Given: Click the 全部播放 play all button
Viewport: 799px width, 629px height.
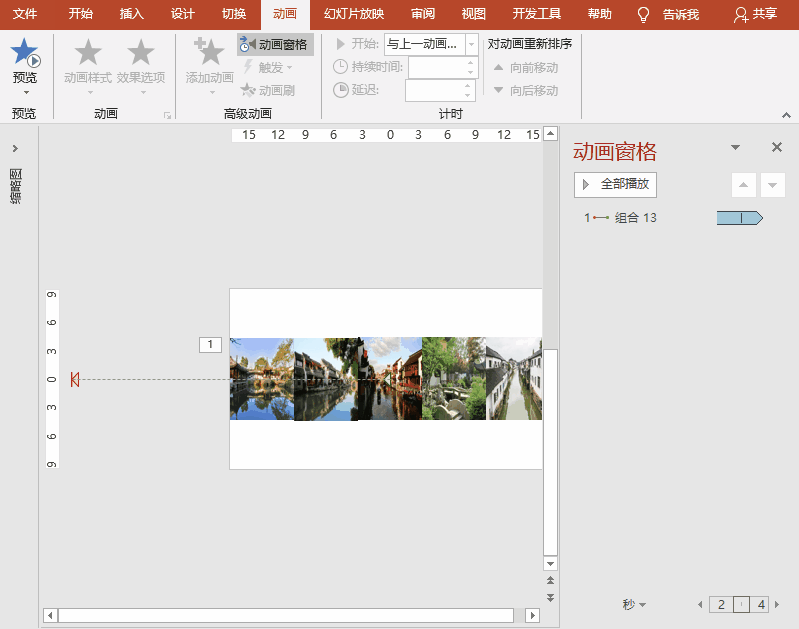Looking at the screenshot, I should (x=615, y=184).
